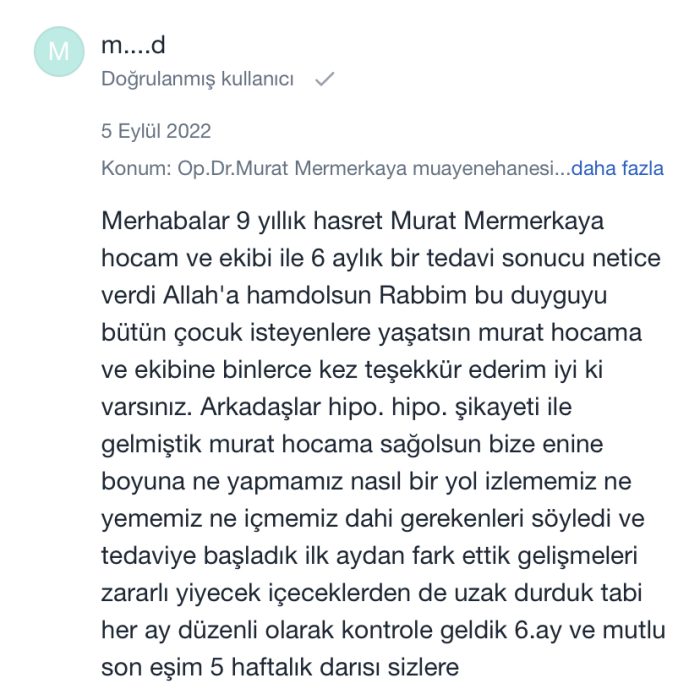The height and width of the screenshot is (700, 700).
Task: Click the verified user checkmark icon
Action: [323, 79]
